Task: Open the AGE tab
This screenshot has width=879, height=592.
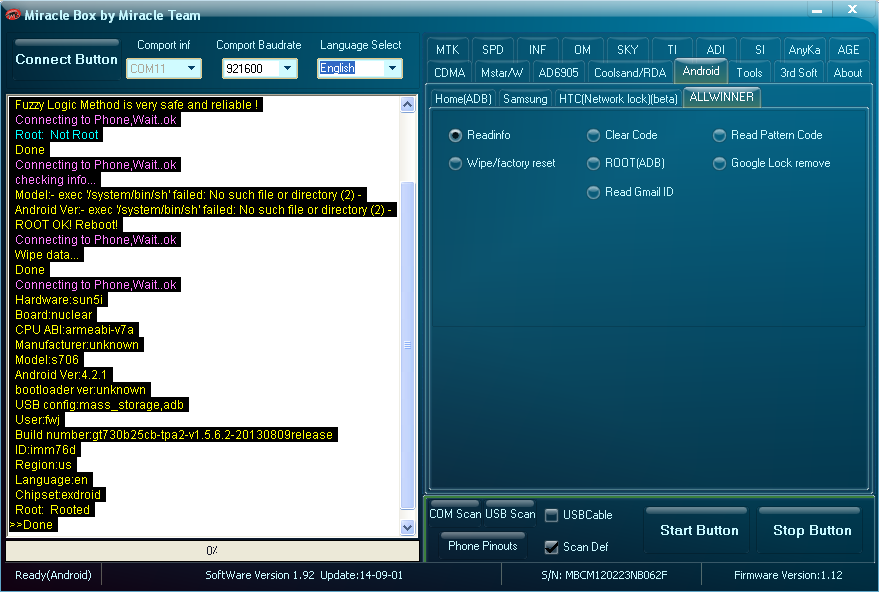Action: pos(848,50)
